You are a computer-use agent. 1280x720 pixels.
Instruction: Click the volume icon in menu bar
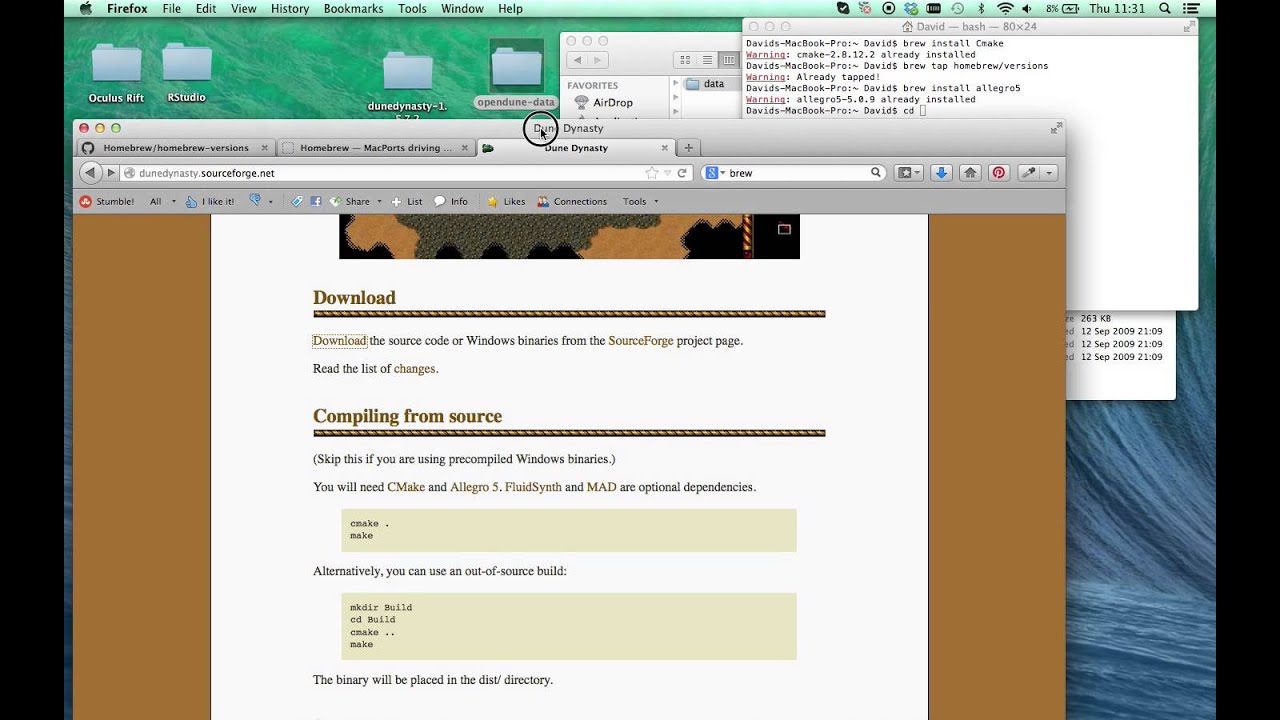1027,9
